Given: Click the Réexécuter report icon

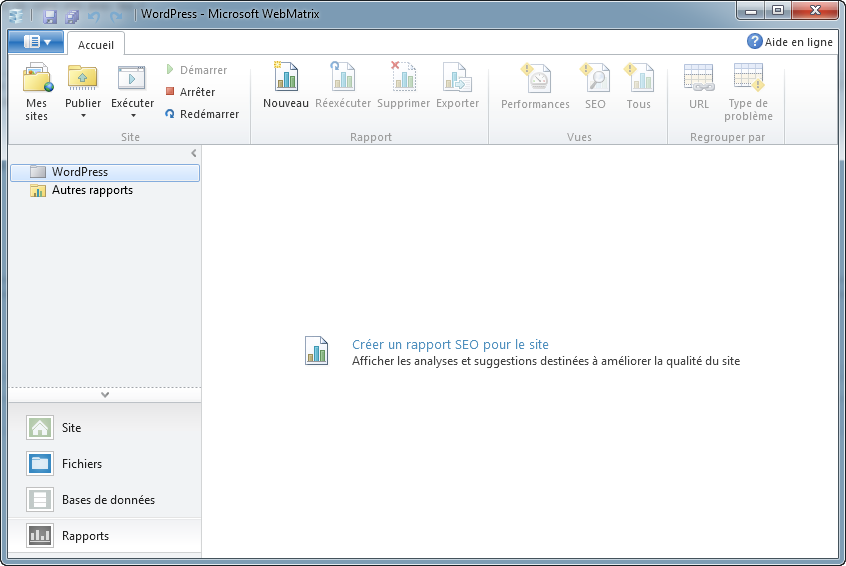Looking at the screenshot, I should coord(343,76).
